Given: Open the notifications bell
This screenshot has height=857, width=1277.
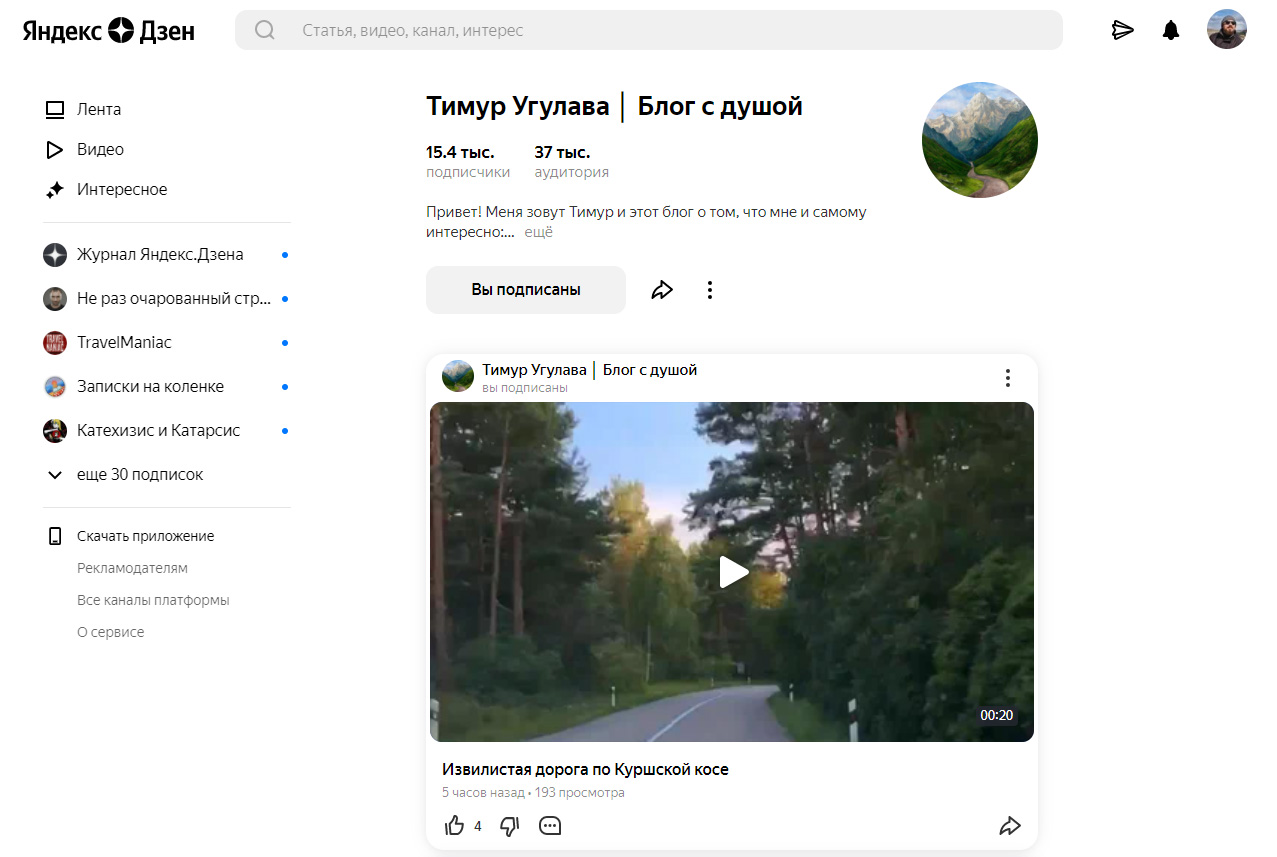Looking at the screenshot, I should tap(1171, 30).
